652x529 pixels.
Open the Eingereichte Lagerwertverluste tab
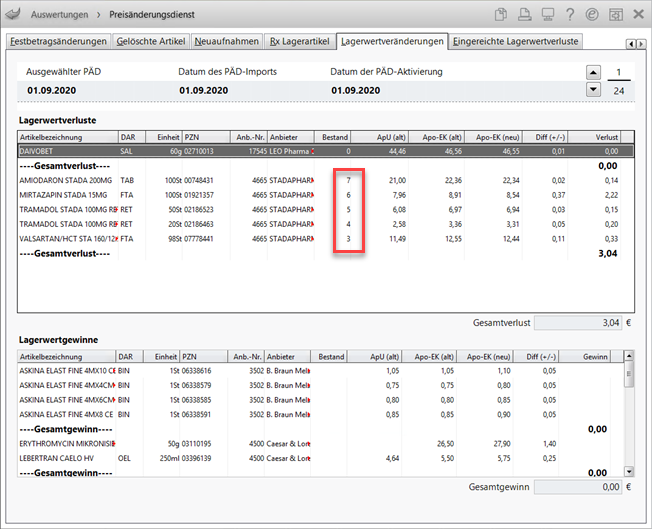(x=516, y=42)
